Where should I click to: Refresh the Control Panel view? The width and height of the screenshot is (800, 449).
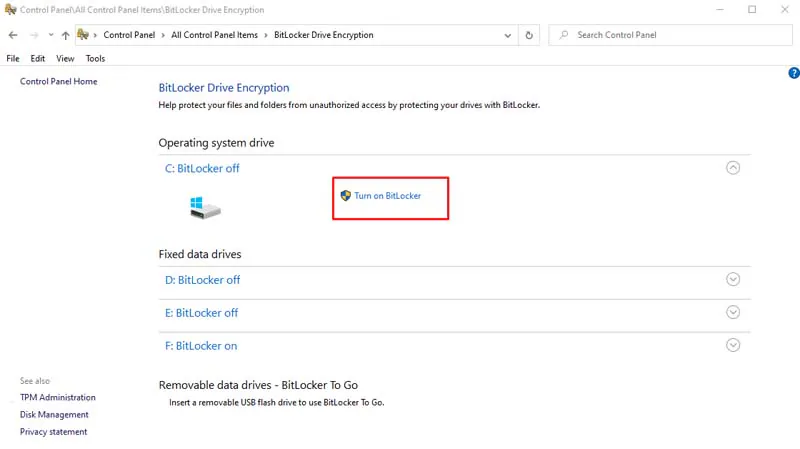[x=530, y=35]
